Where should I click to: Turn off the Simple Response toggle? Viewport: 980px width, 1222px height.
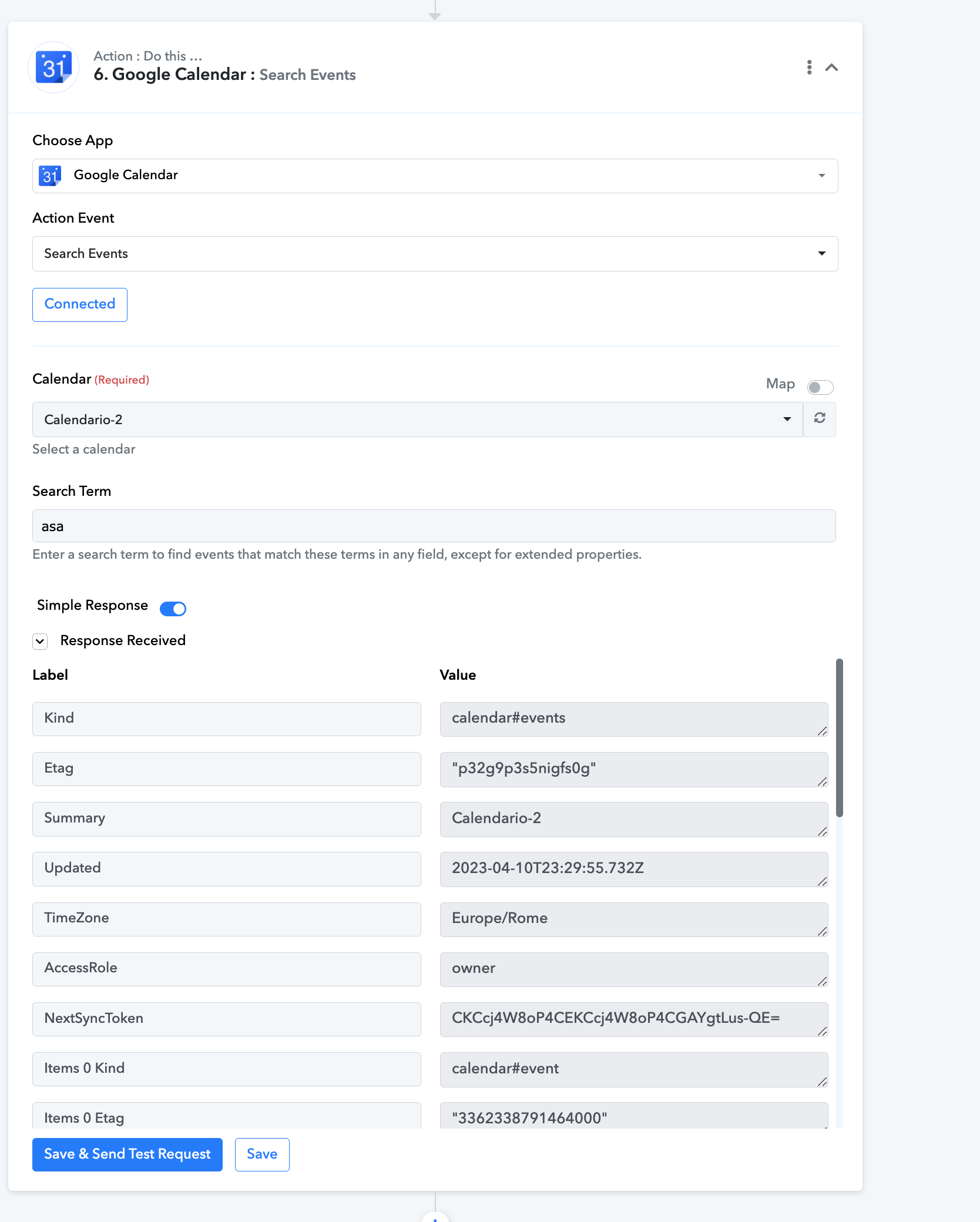(x=173, y=608)
